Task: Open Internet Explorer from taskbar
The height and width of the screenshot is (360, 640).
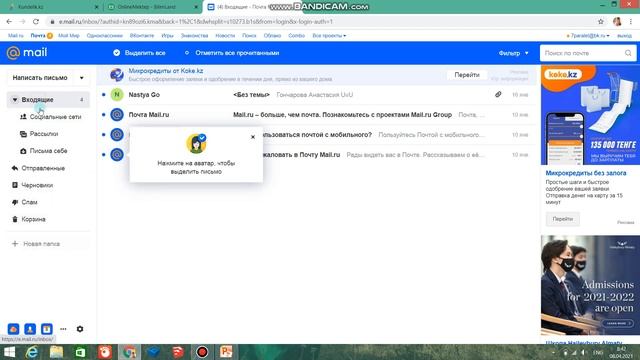Action: 32,352
